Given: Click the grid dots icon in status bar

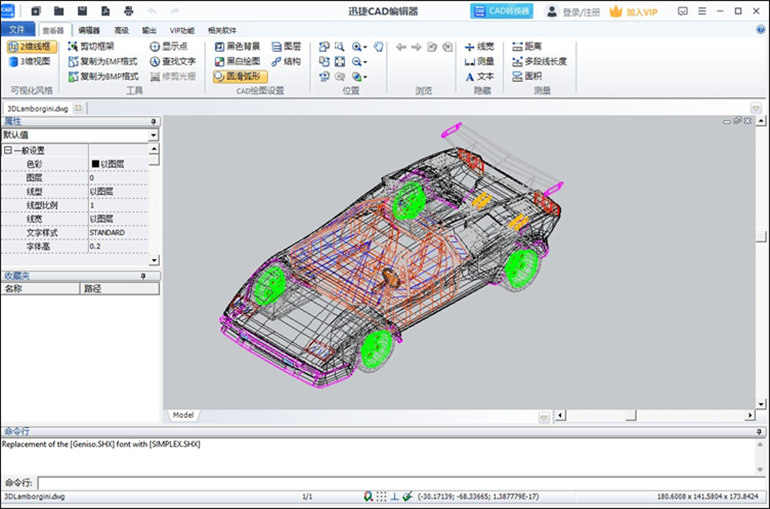Looking at the screenshot, I should (x=381, y=497).
